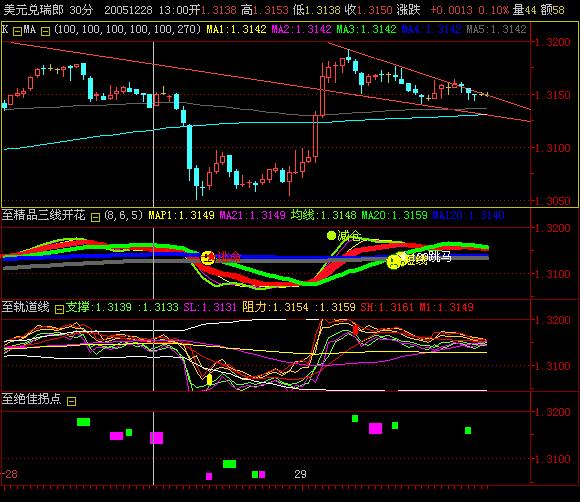The width and height of the screenshot is (580, 502).
Task: Click the yellow face icon beside 跳马
Action: coord(395,261)
